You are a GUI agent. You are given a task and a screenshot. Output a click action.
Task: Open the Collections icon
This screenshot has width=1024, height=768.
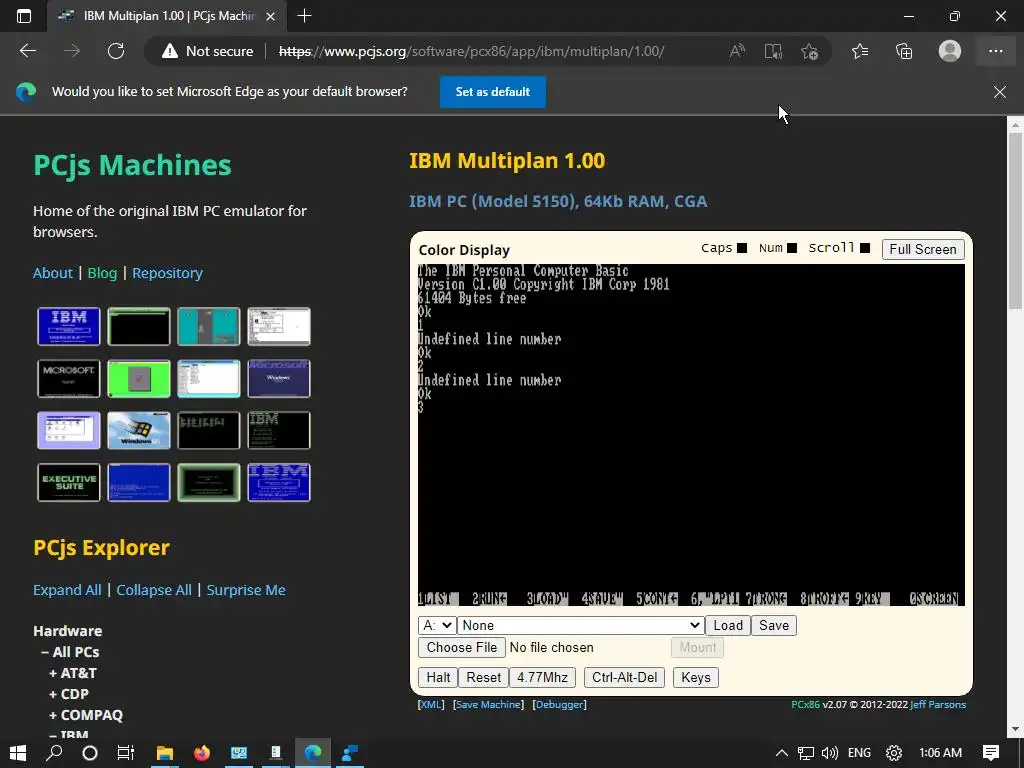[x=904, y=51]
